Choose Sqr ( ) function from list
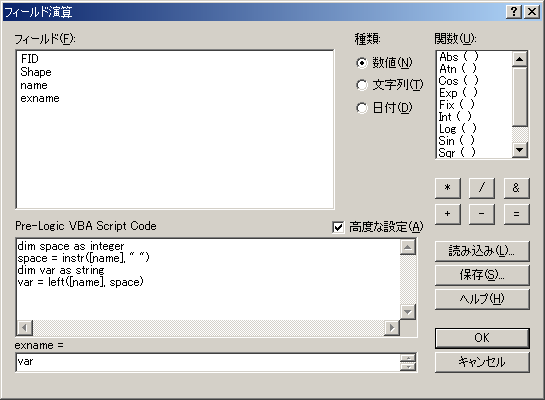Image resolution: width=545 pixels, height=400 pixels. [457, 152]
